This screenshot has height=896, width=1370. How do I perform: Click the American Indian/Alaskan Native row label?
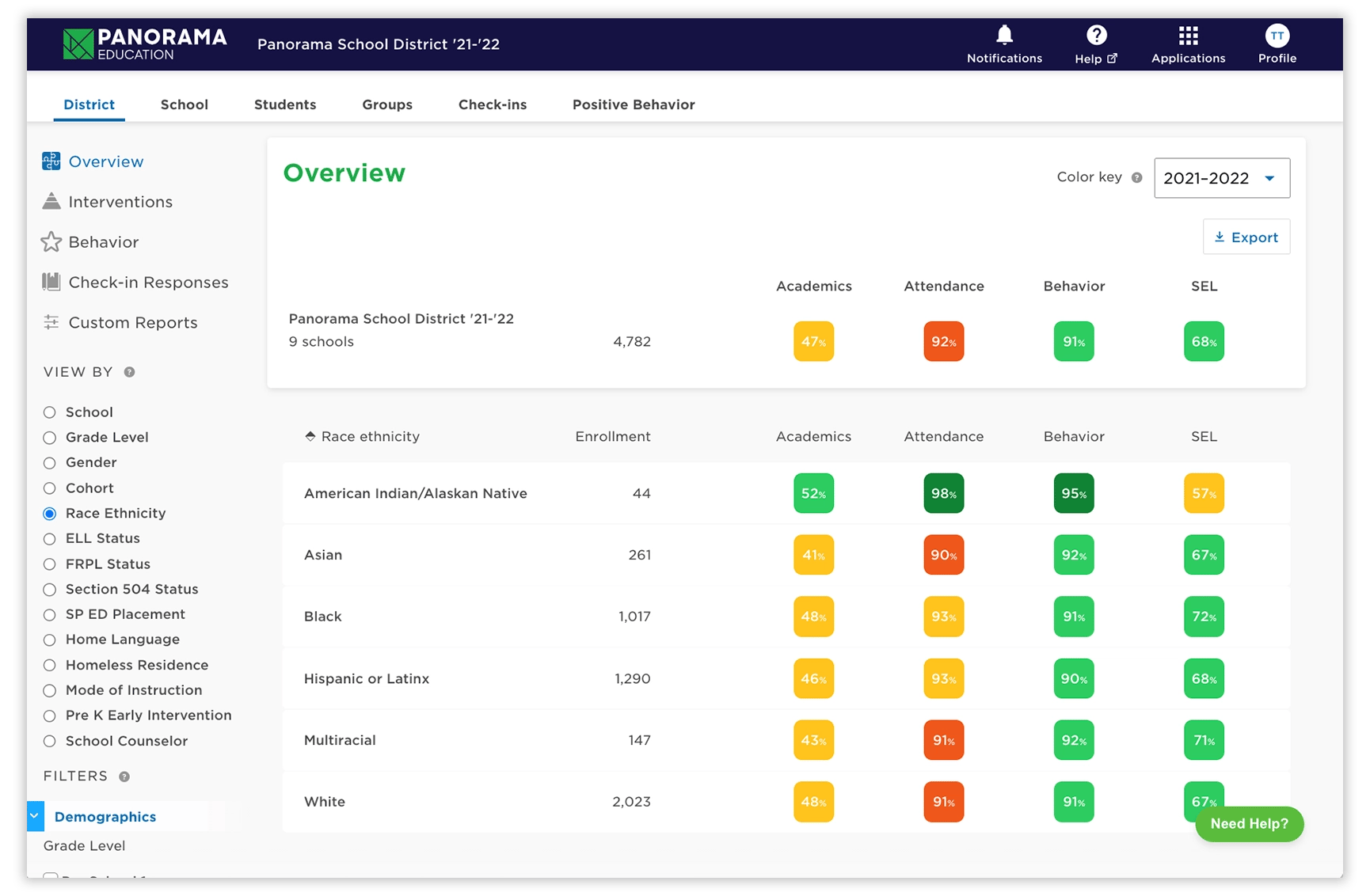point(416,493)
